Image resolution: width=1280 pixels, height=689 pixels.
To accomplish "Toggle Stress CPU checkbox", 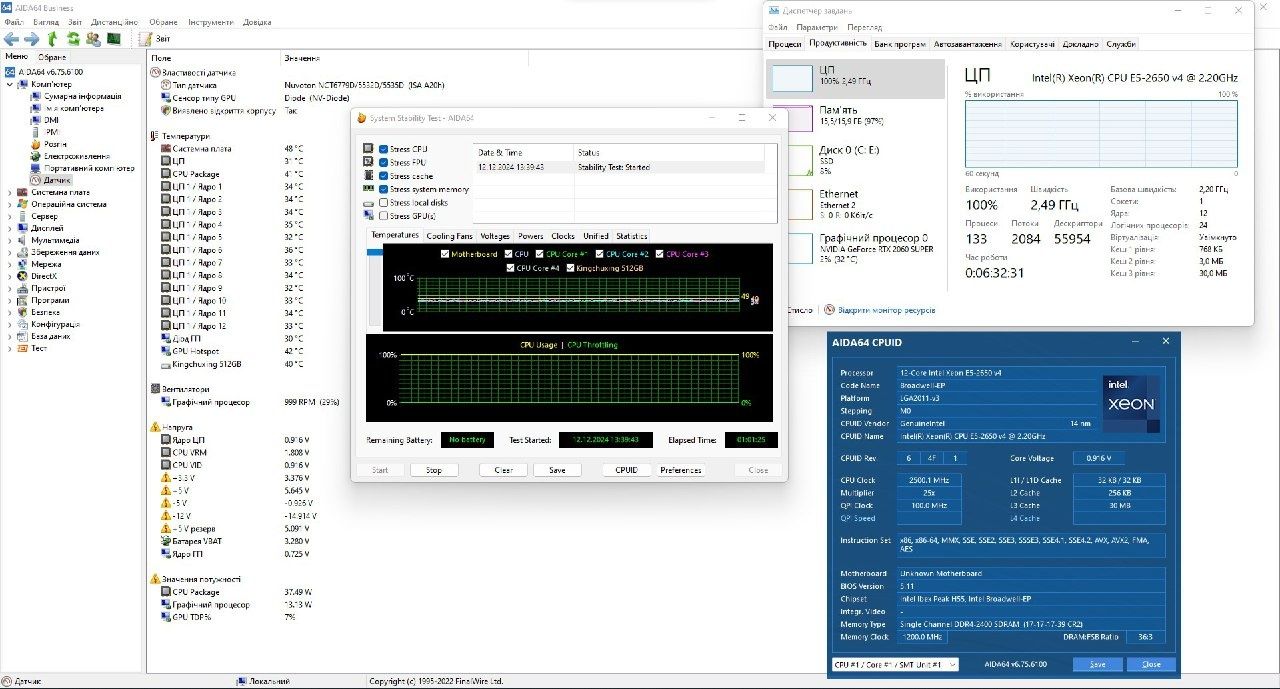I will 384,149.
